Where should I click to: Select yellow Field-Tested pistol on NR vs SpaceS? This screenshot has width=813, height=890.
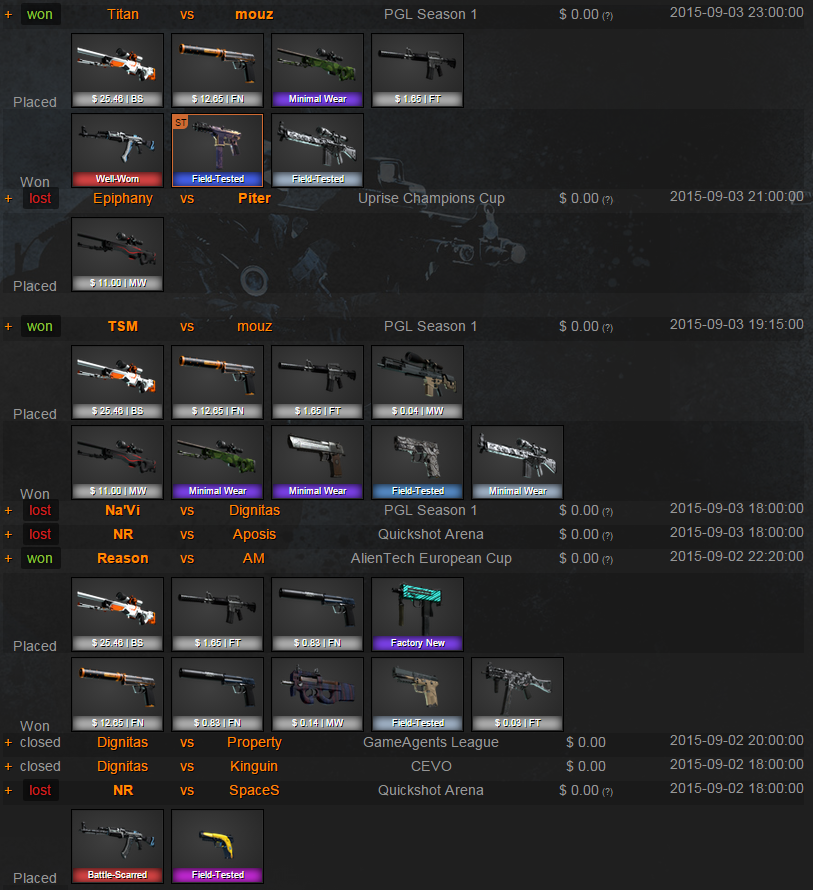217,847
